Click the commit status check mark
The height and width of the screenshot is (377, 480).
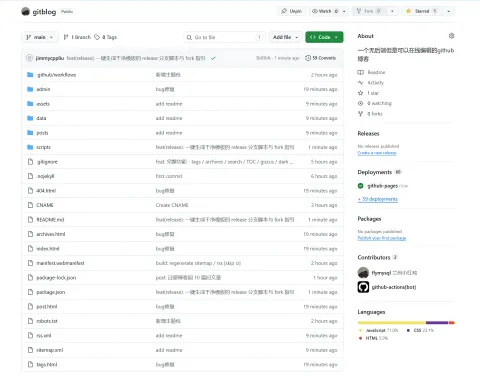click(213, 58)
